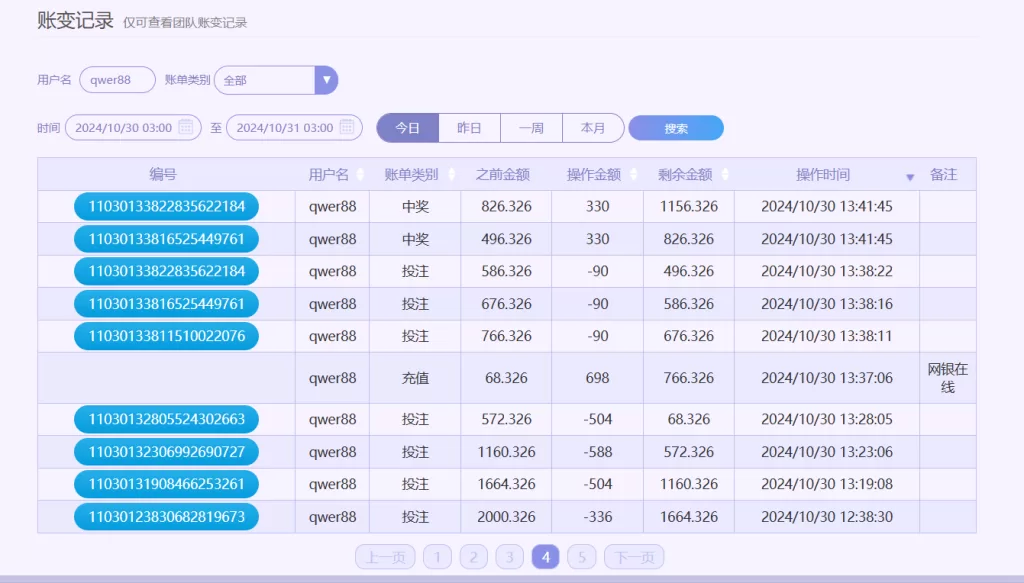
Task: Sort by 操作金额 column arrows
Action: 633,175
